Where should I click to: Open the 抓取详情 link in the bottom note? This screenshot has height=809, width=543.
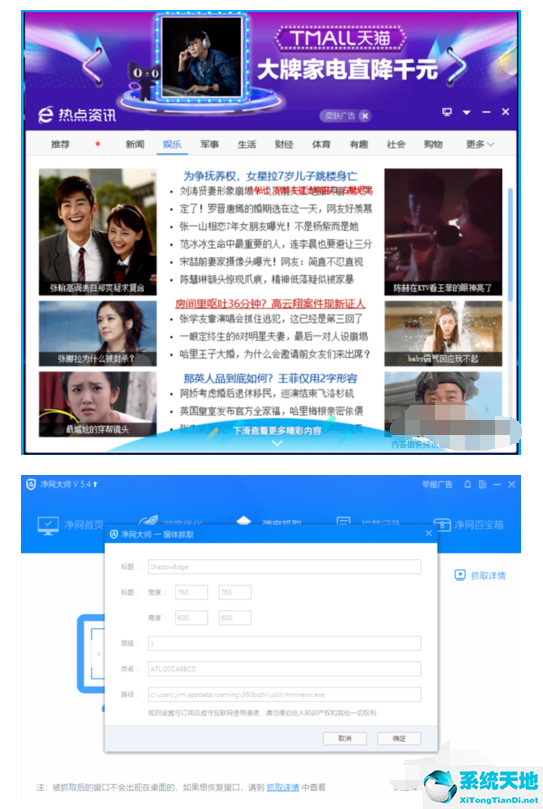[x=282, y=787]
